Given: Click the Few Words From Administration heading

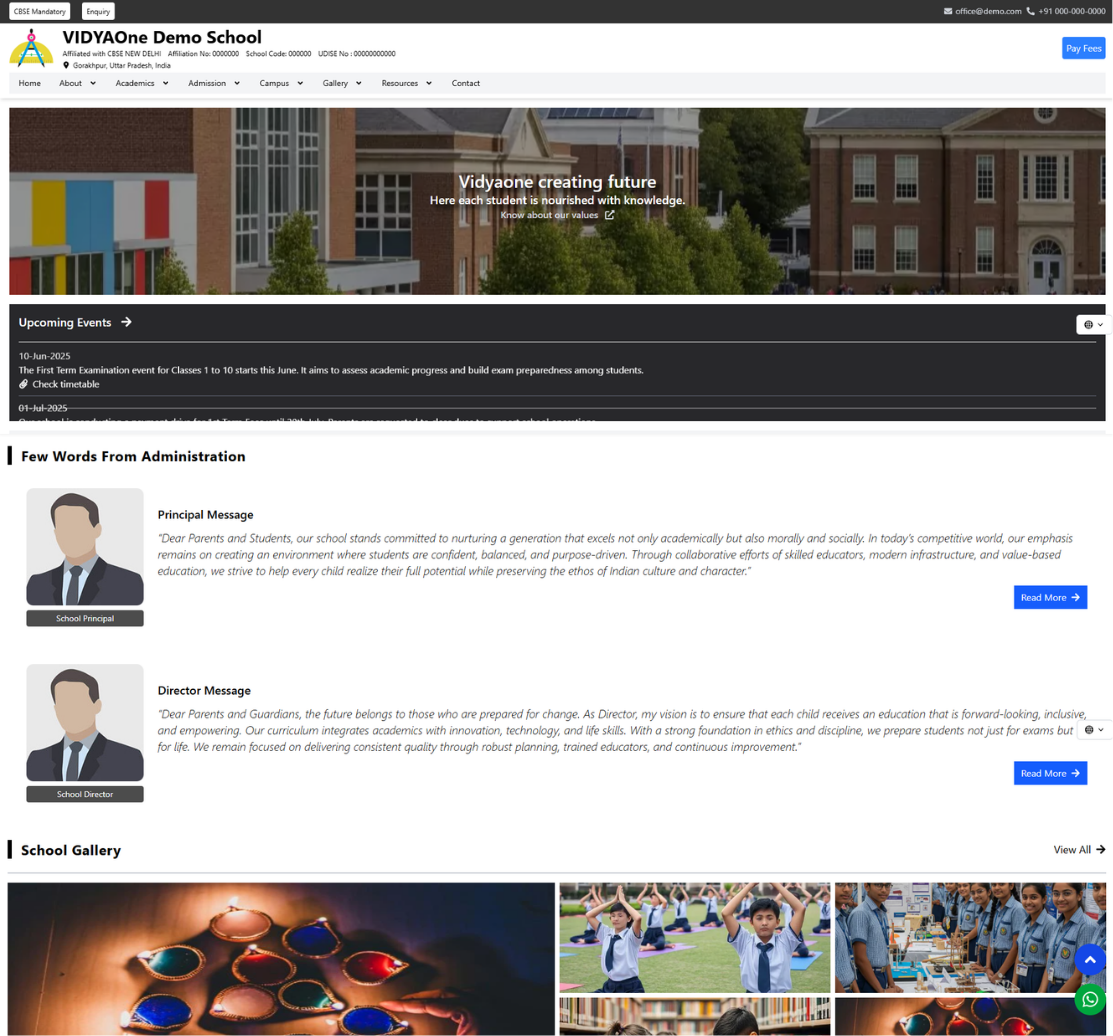Looking at the screenshot, I should point(133,456).
